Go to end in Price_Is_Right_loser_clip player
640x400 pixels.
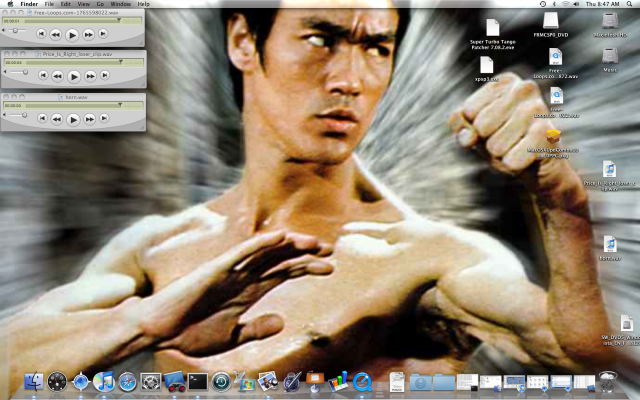tap(105, 75)
